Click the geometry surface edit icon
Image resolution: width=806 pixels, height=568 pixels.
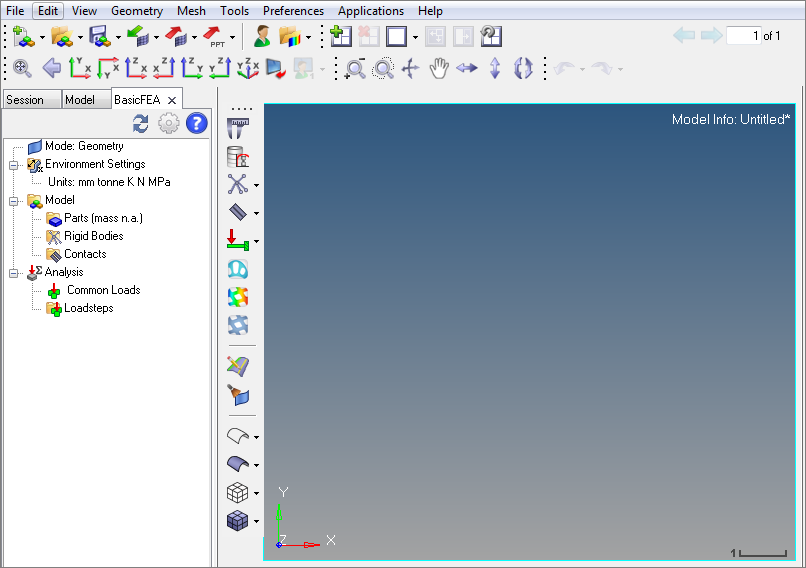(x=238, y=367)
